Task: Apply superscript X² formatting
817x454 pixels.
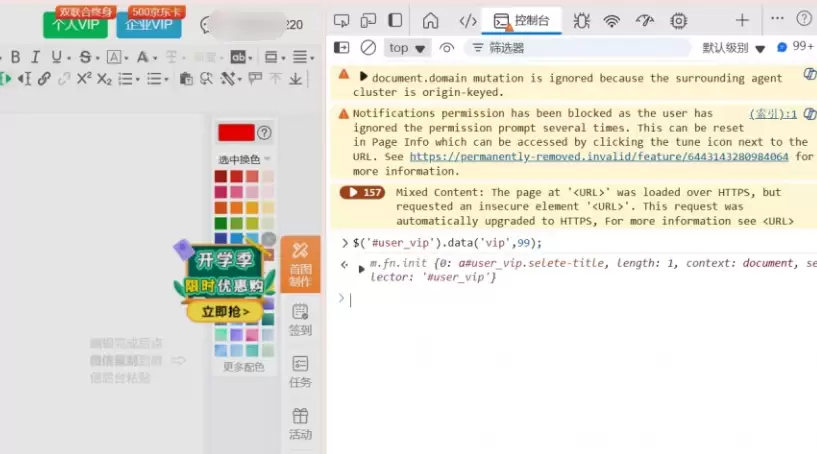Action: tap(84, 79)
